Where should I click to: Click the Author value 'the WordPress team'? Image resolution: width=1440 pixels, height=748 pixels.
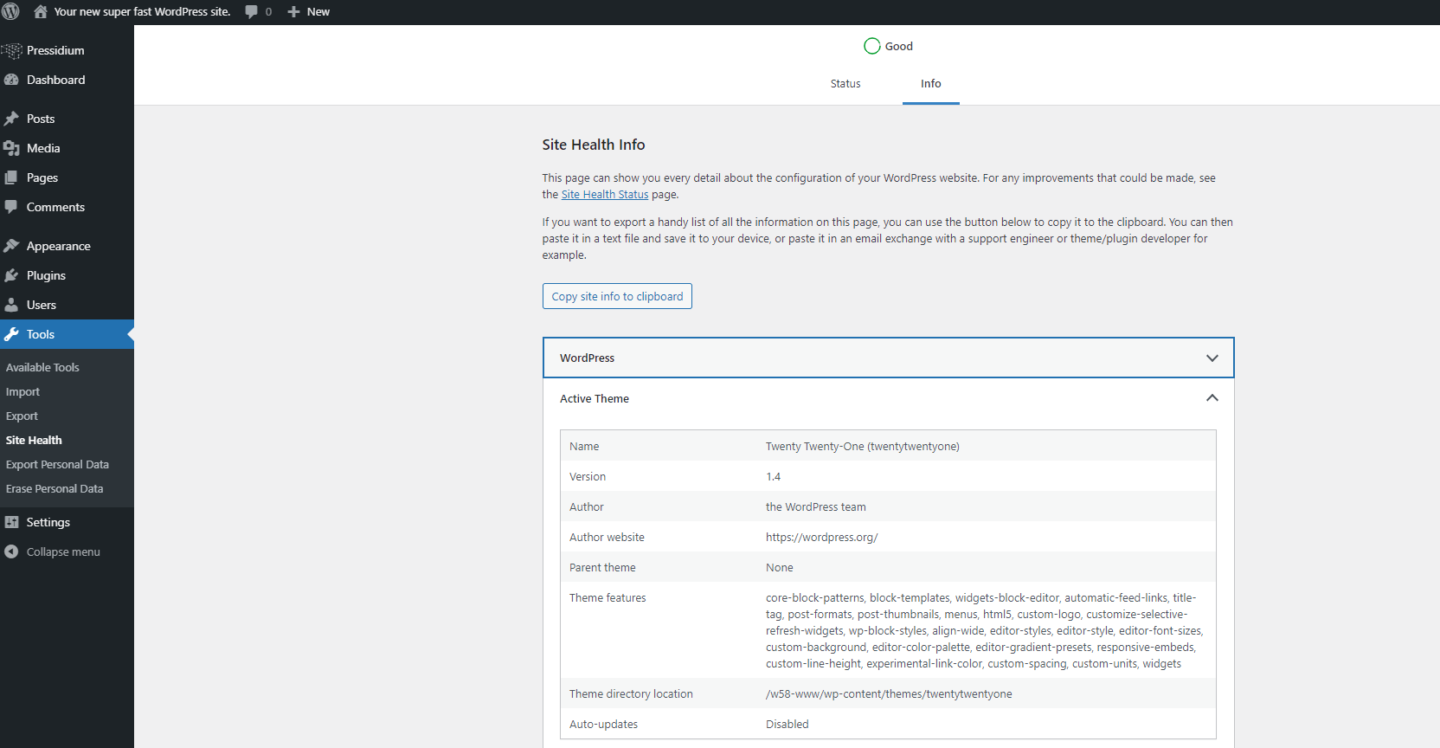[815, 507]
